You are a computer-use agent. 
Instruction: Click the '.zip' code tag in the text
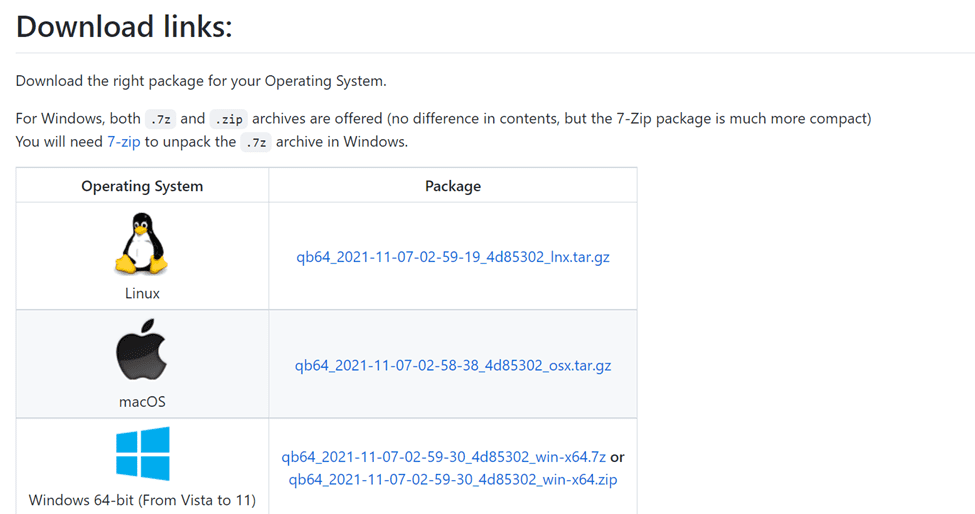click(229, 119)
